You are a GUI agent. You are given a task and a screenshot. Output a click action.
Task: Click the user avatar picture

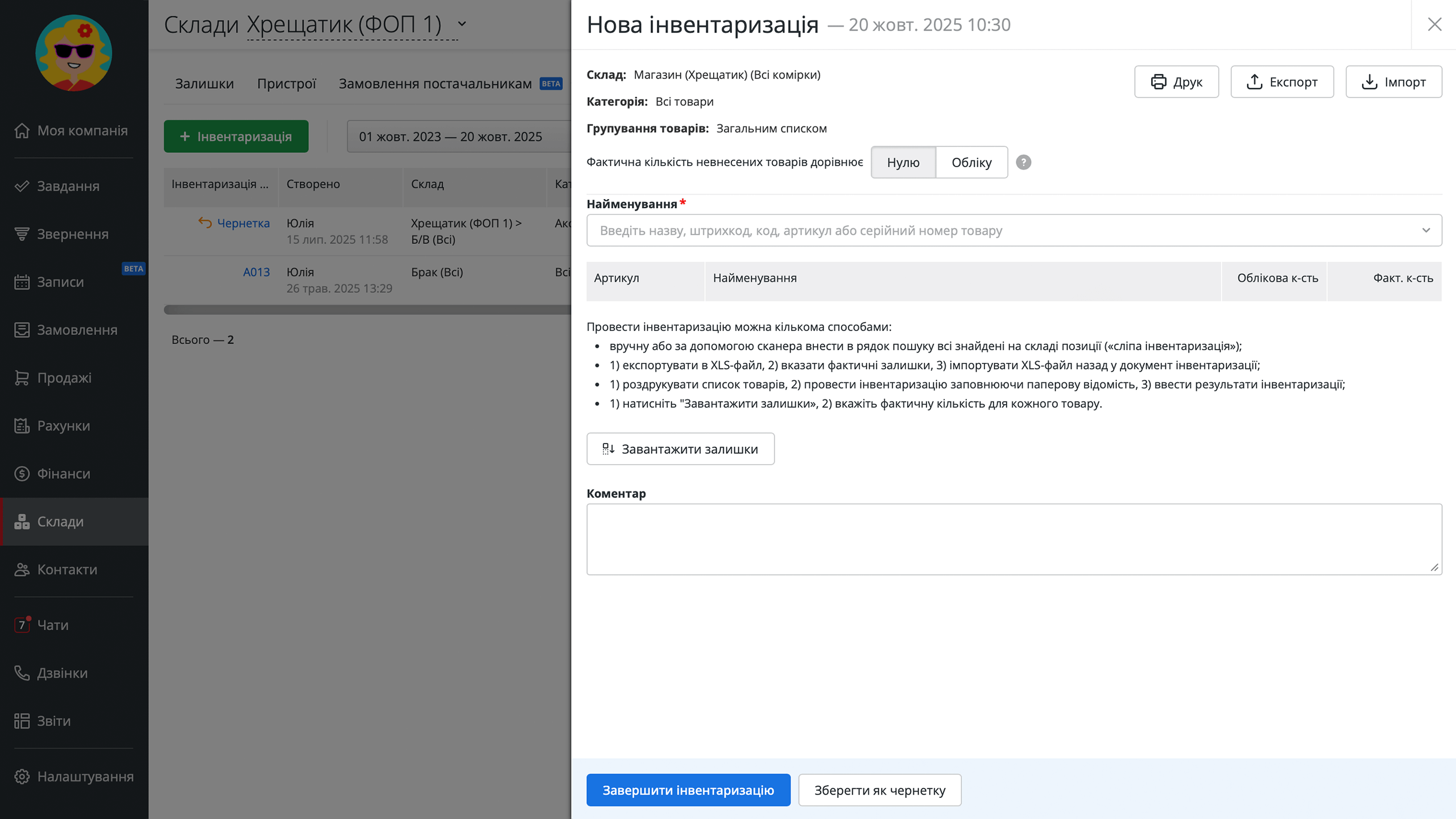74,53
